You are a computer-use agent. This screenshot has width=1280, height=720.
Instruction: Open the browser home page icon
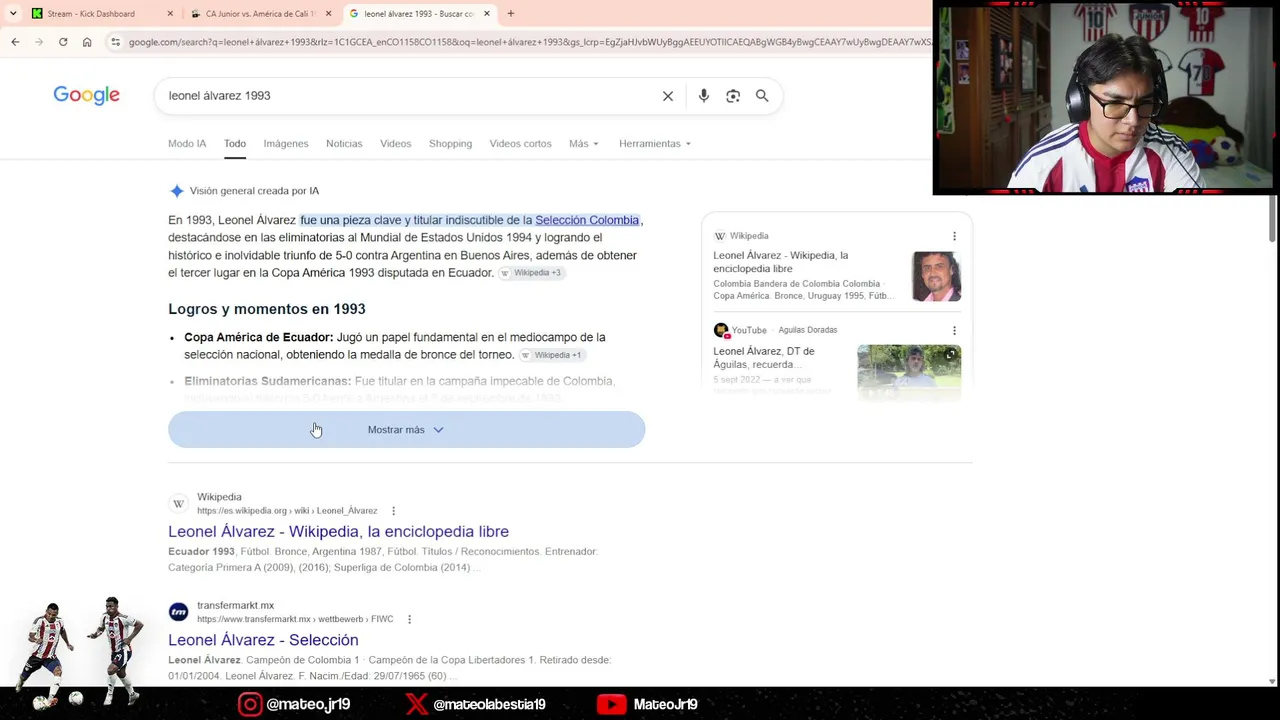coord(87,42)
